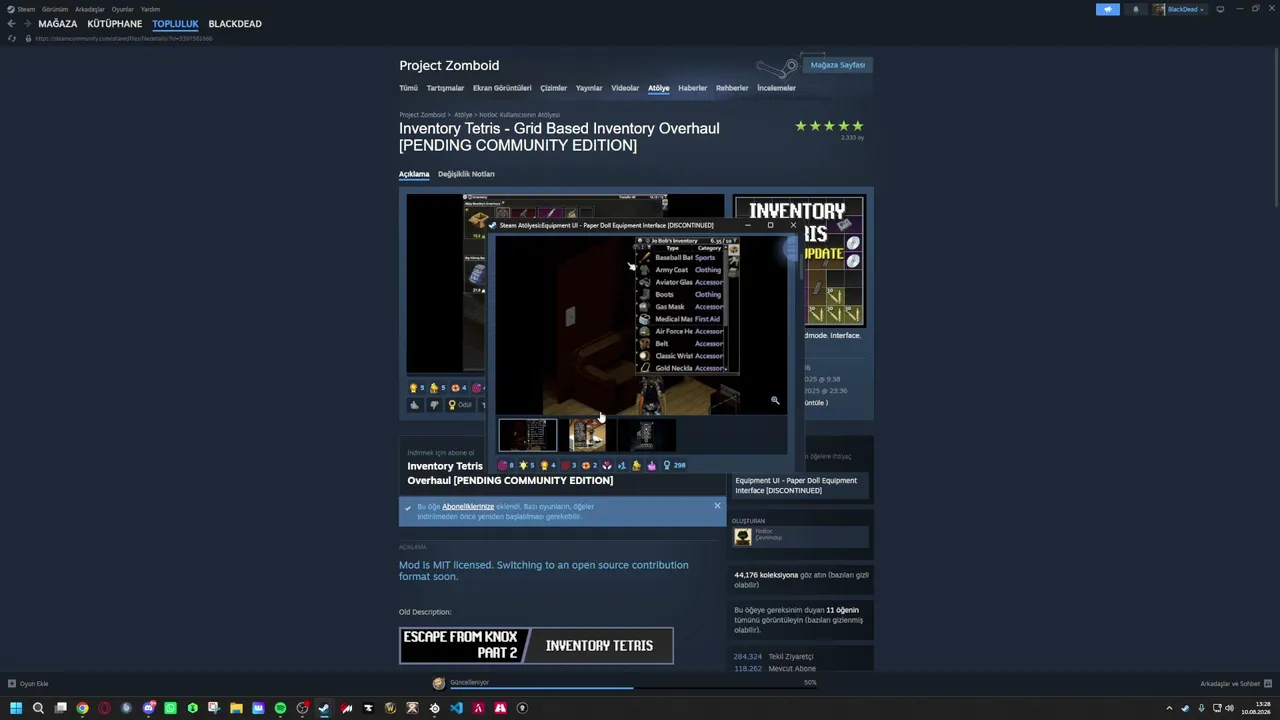Open the Windows Start menu
1280x720 pixels.
click(16, 708)
